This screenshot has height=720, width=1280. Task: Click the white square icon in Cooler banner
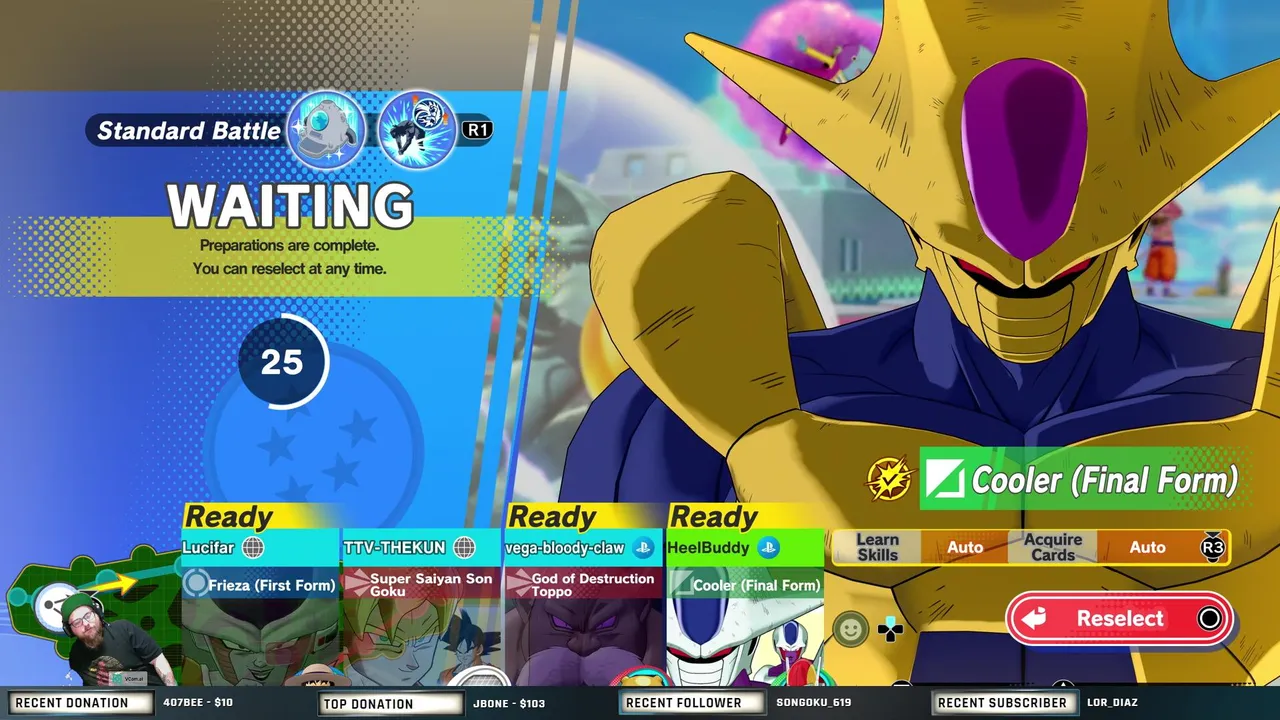click(944, 480)
